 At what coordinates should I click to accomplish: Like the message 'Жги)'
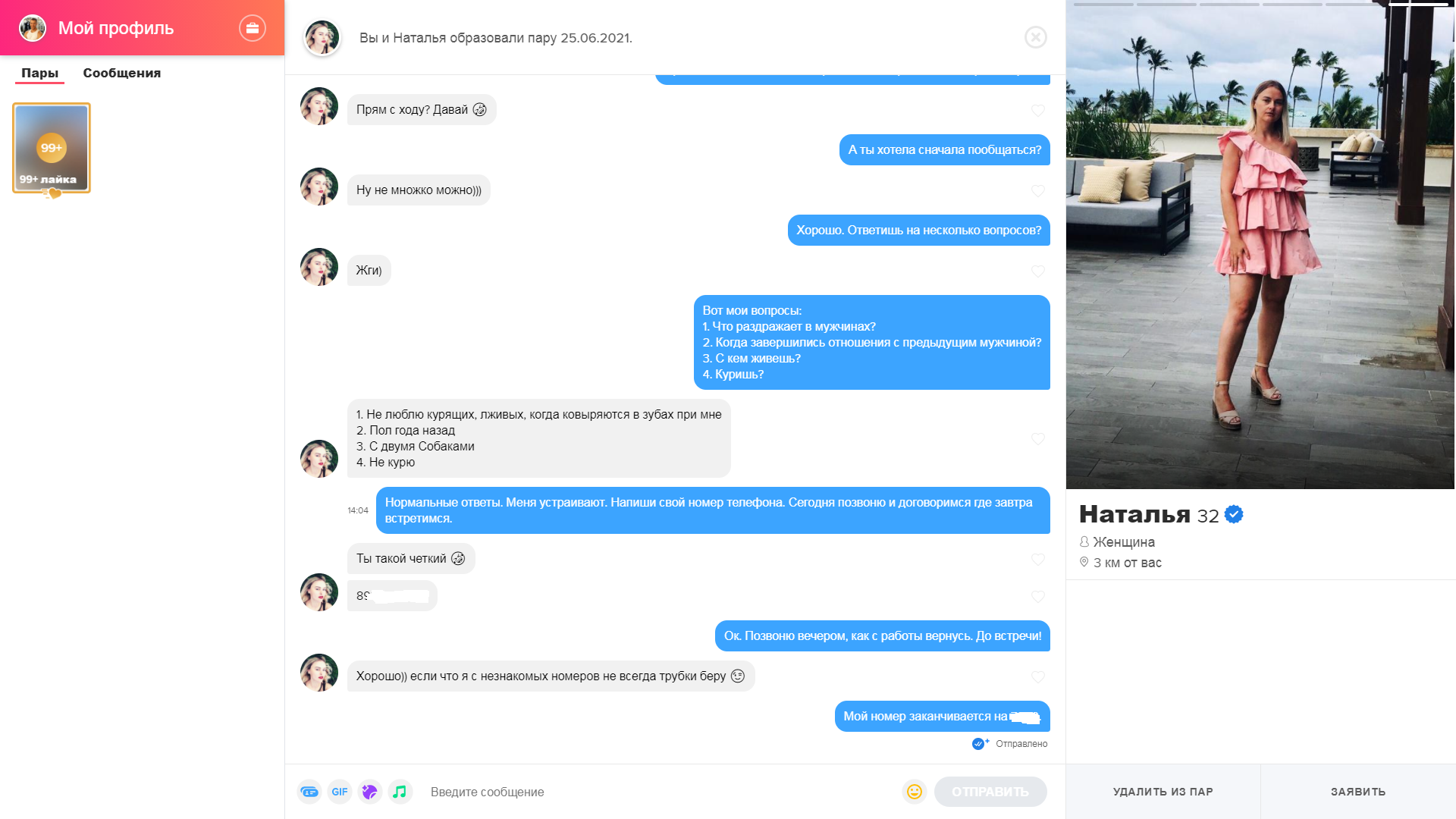pos(1038,271)
